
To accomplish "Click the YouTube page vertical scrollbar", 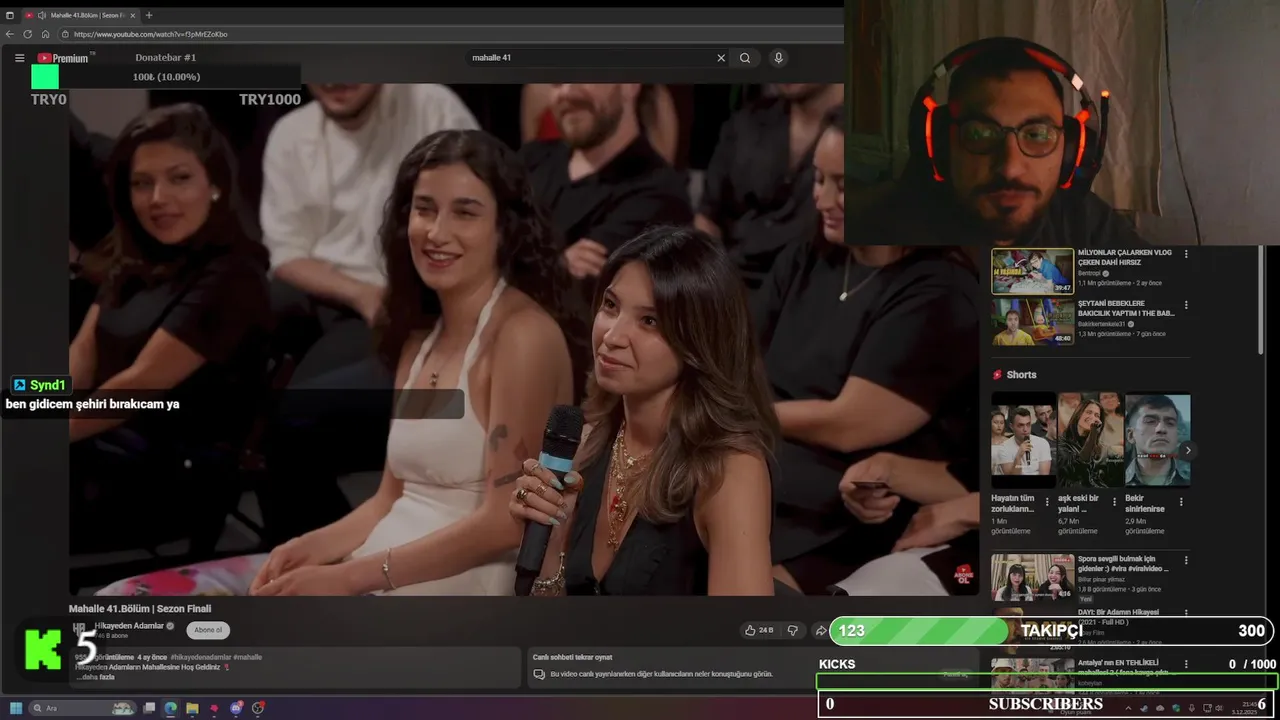I will click(x=1261, y=300).
